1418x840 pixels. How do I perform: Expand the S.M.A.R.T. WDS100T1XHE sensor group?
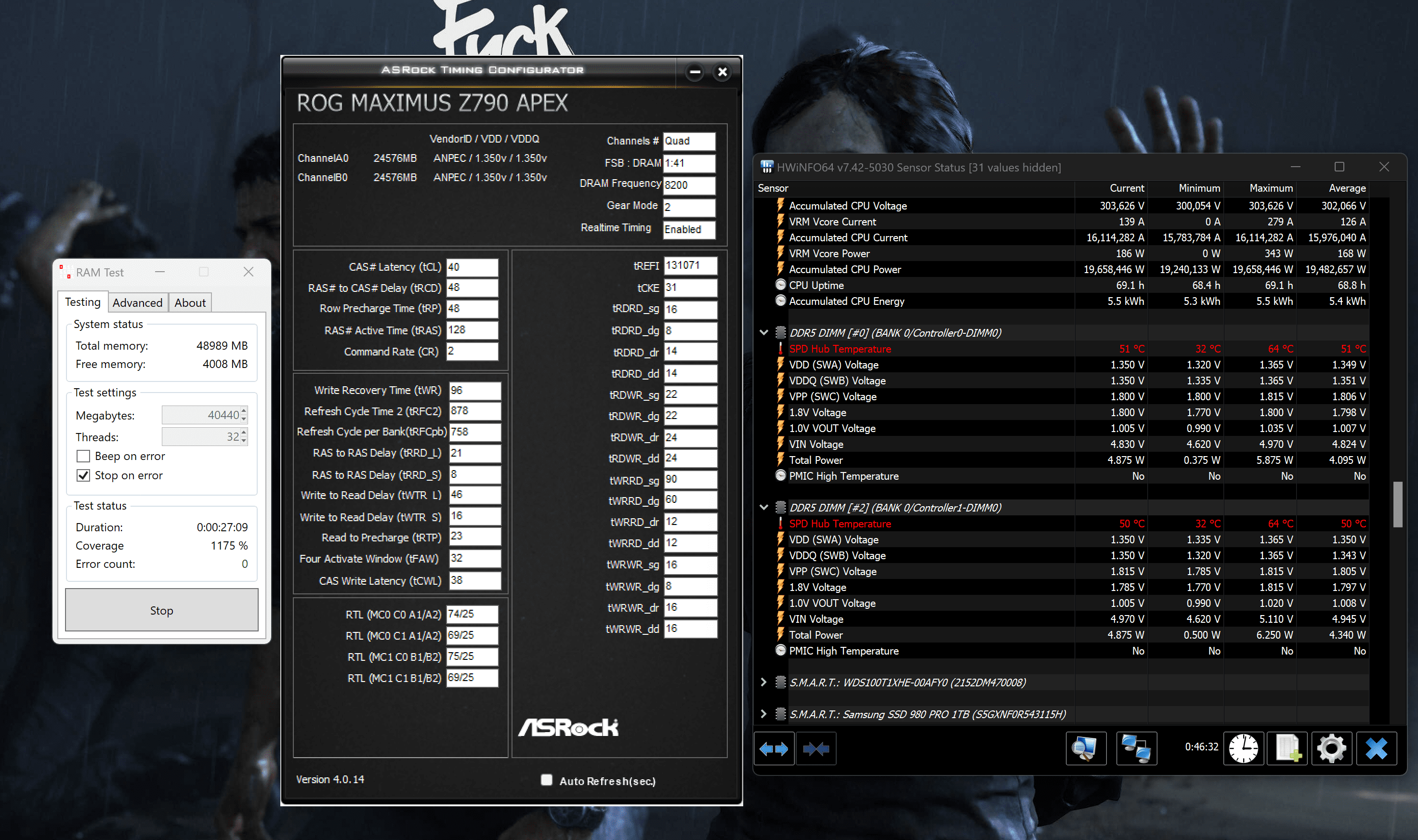(x=763, y=682)
